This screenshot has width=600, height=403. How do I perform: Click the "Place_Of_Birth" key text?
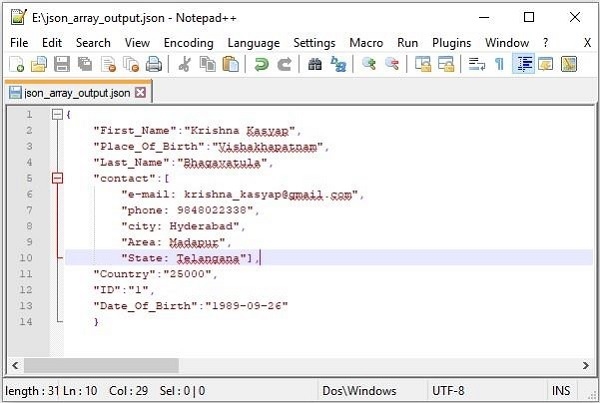pos(149,146)
